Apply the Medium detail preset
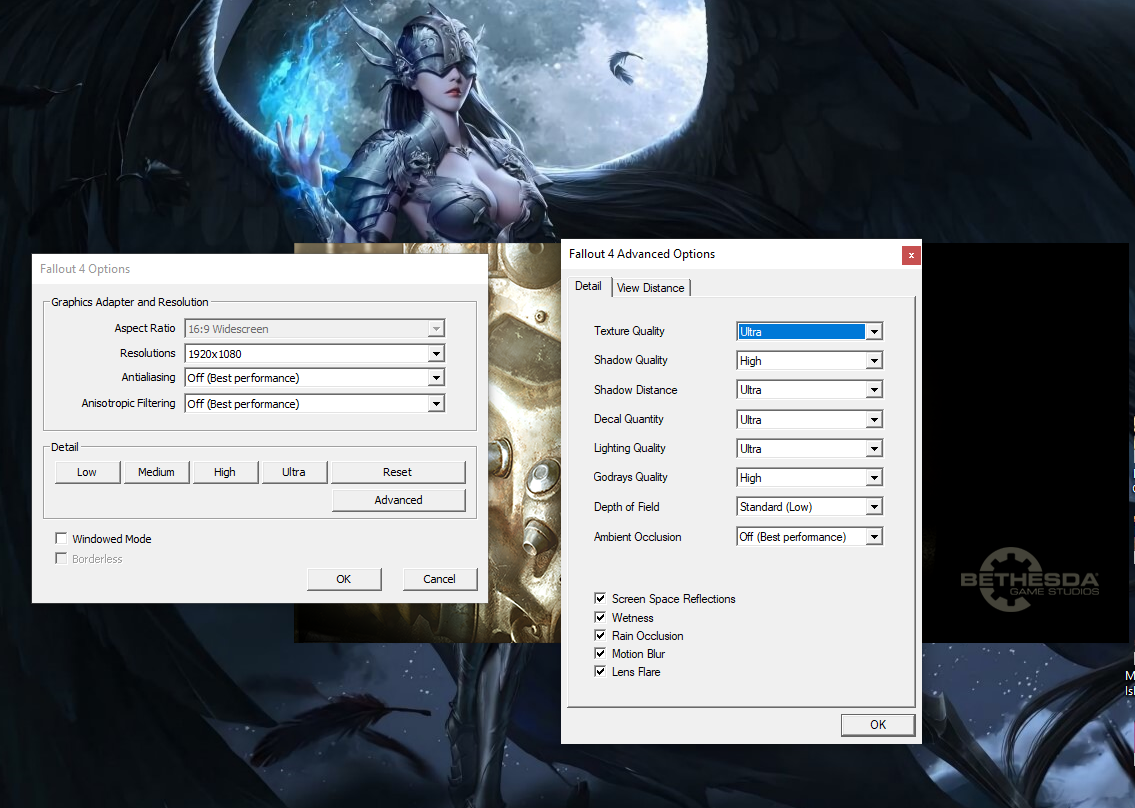The height and width of the screenshot is (808, 1135). 156,472
